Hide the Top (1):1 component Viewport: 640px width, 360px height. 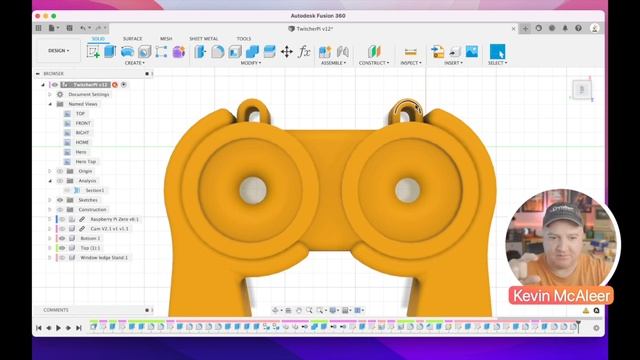62,248
